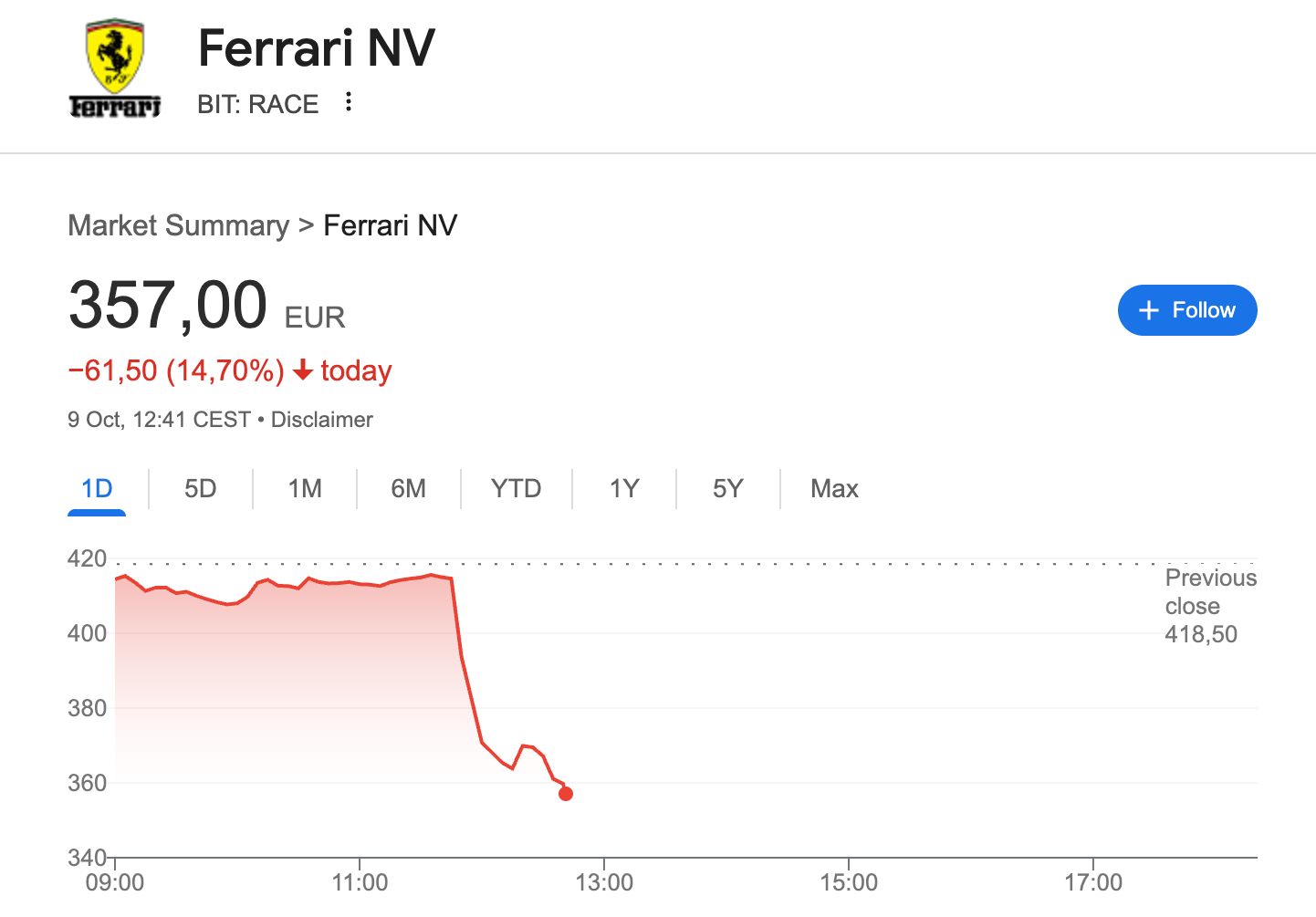View the 1Y chart range

coord(624,489)
